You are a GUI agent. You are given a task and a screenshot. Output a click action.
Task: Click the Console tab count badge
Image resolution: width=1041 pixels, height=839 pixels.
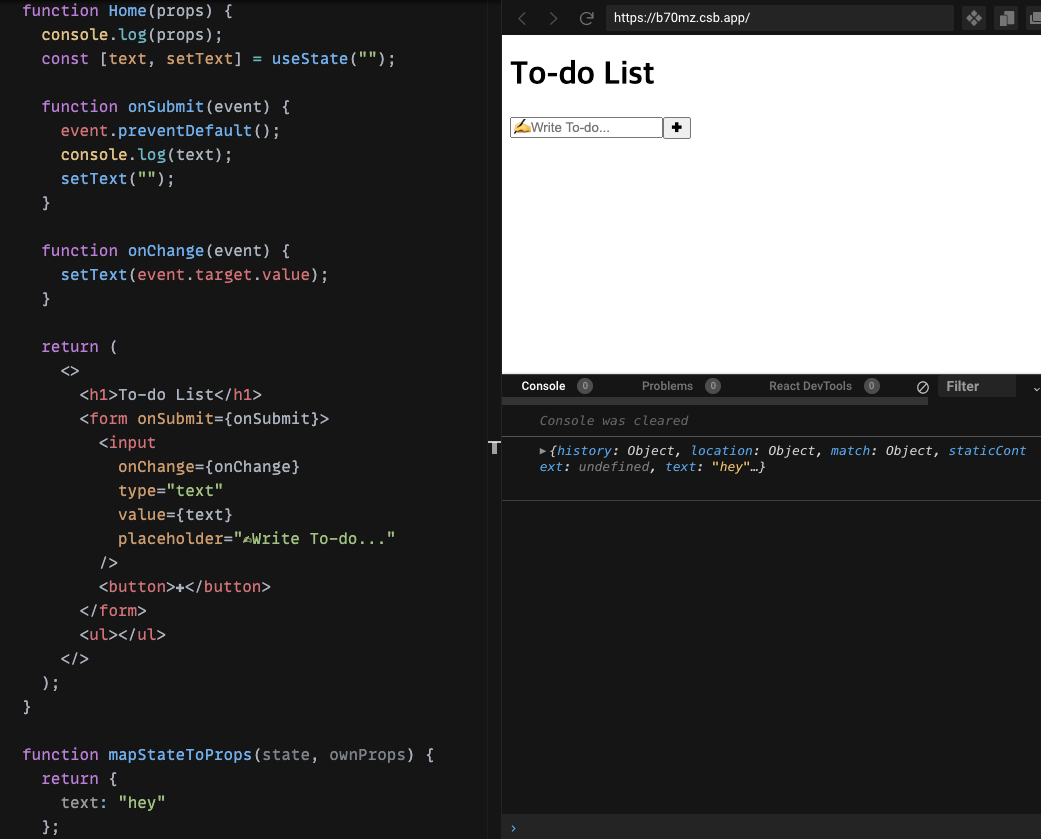tap(585, 386)
